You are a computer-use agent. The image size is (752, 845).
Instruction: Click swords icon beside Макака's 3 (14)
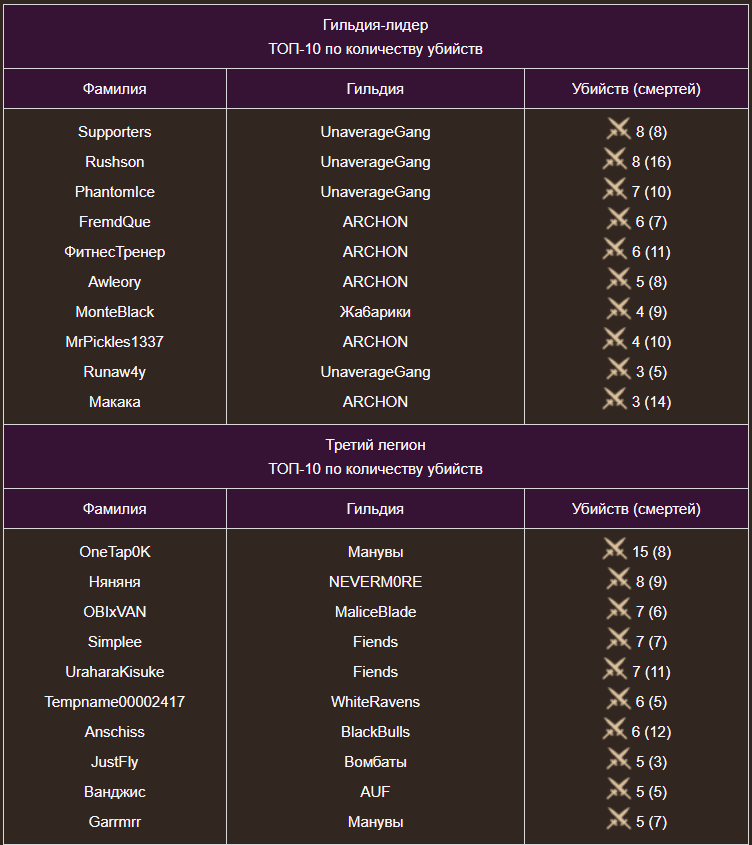pyautogui.click(x=614, y=399)
